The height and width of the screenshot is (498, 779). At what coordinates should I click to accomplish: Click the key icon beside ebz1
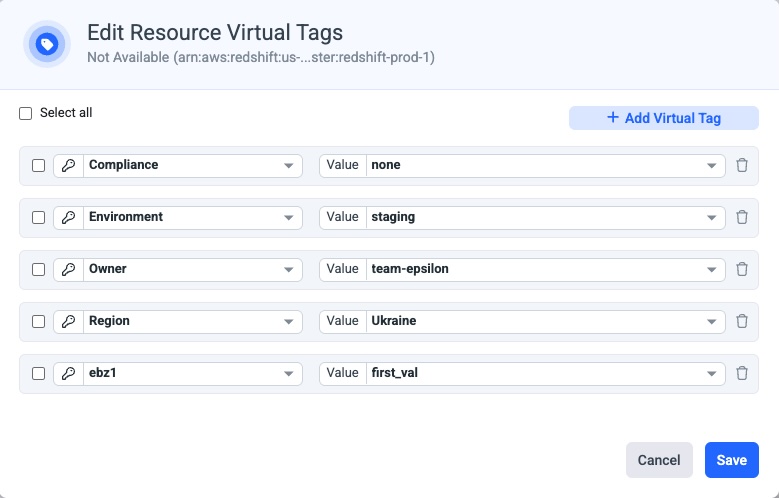pos(69,374)
